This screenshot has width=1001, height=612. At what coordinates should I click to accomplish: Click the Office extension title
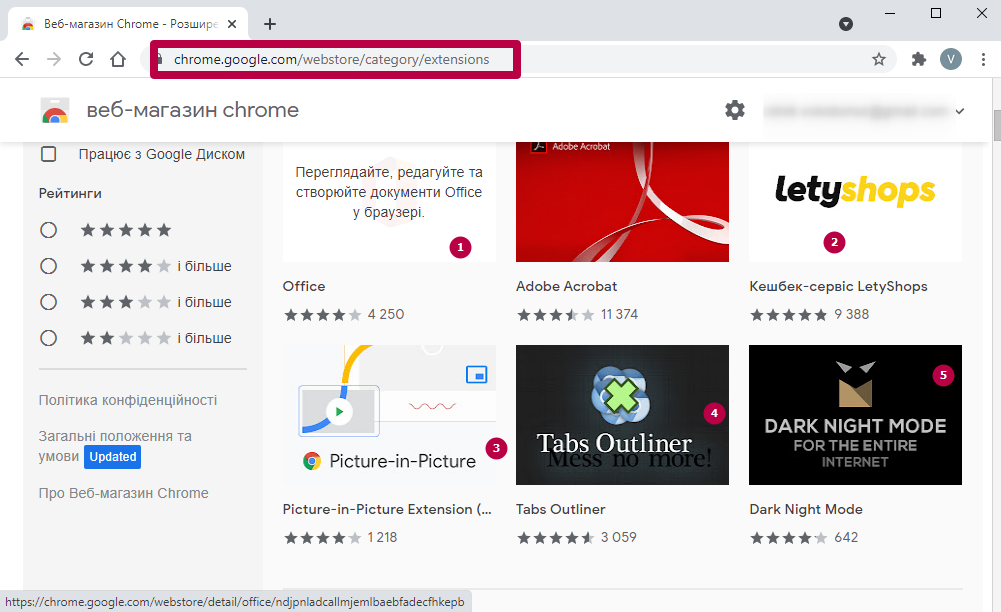(x=304, y=286)
